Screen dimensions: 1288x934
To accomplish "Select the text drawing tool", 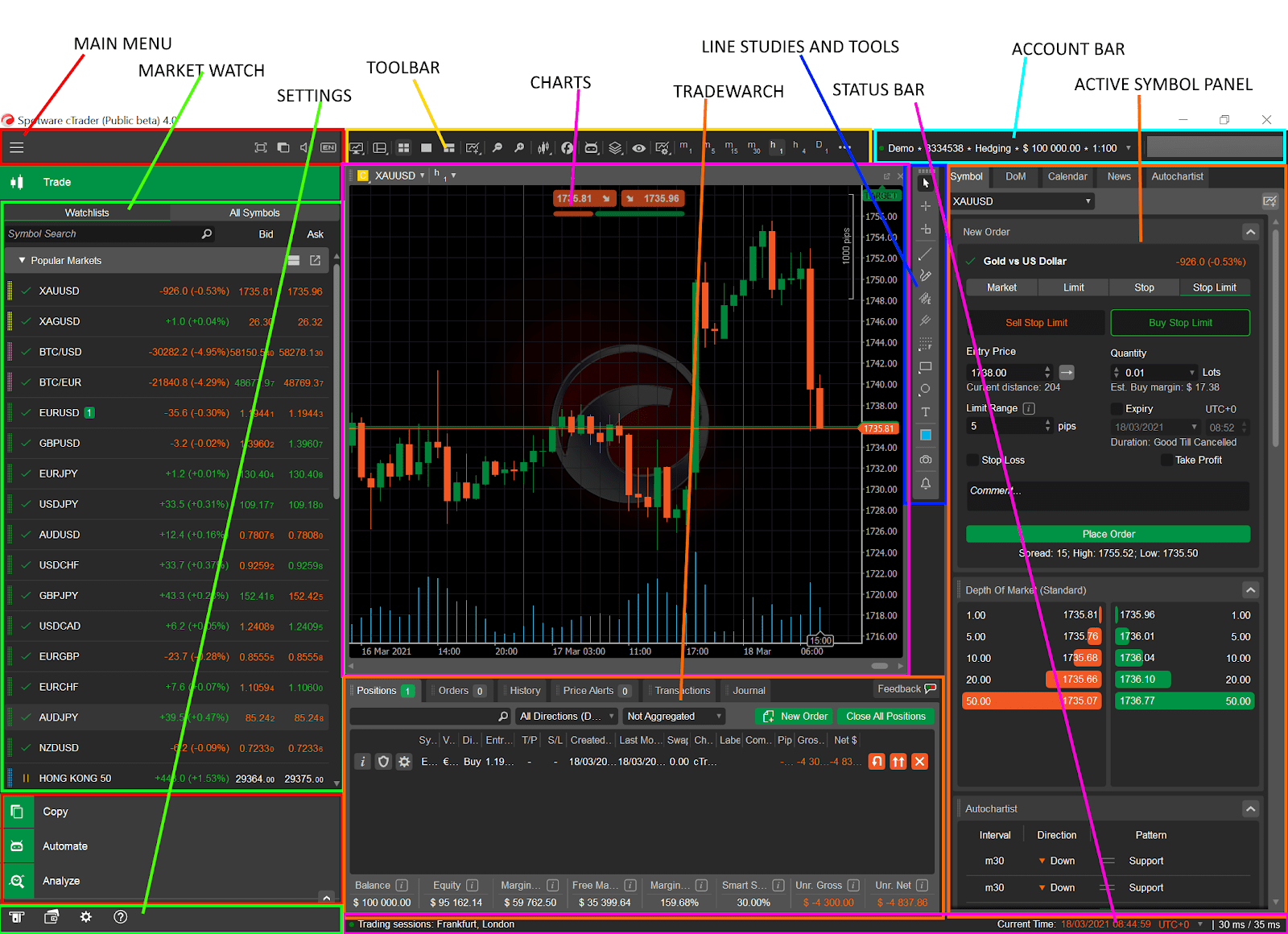I will pos(926,412).
